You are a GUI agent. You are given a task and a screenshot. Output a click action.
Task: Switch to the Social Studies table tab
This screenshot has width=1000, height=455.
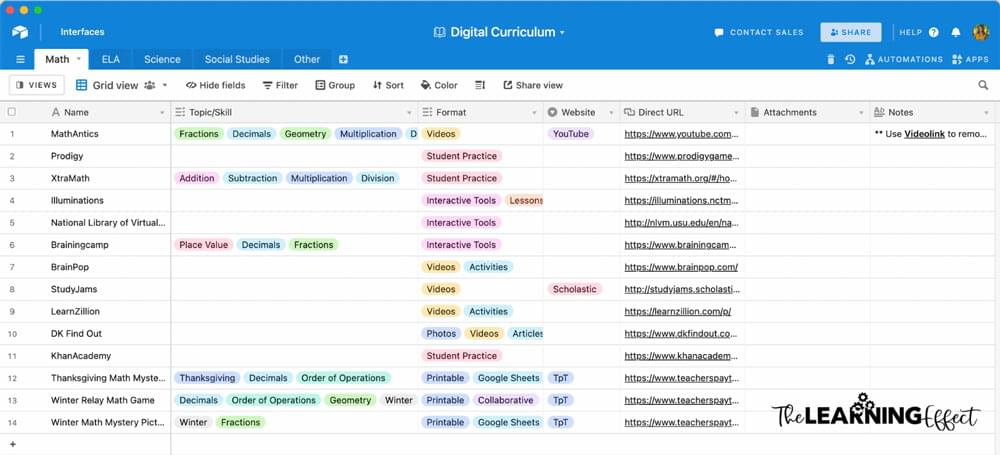pyautogui.click(x=237, y=59)
